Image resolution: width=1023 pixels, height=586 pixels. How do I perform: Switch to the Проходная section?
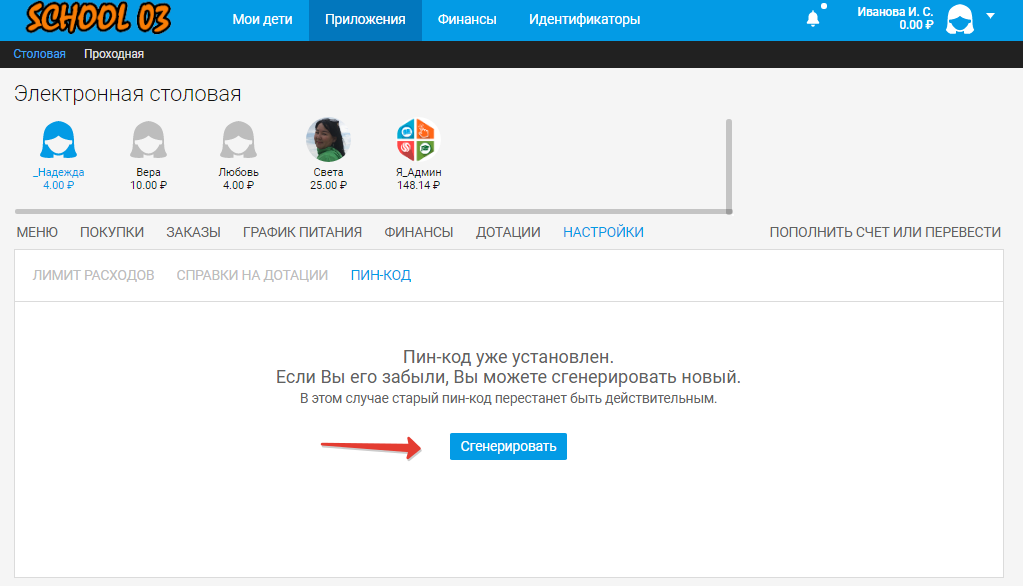click(114, 54)
